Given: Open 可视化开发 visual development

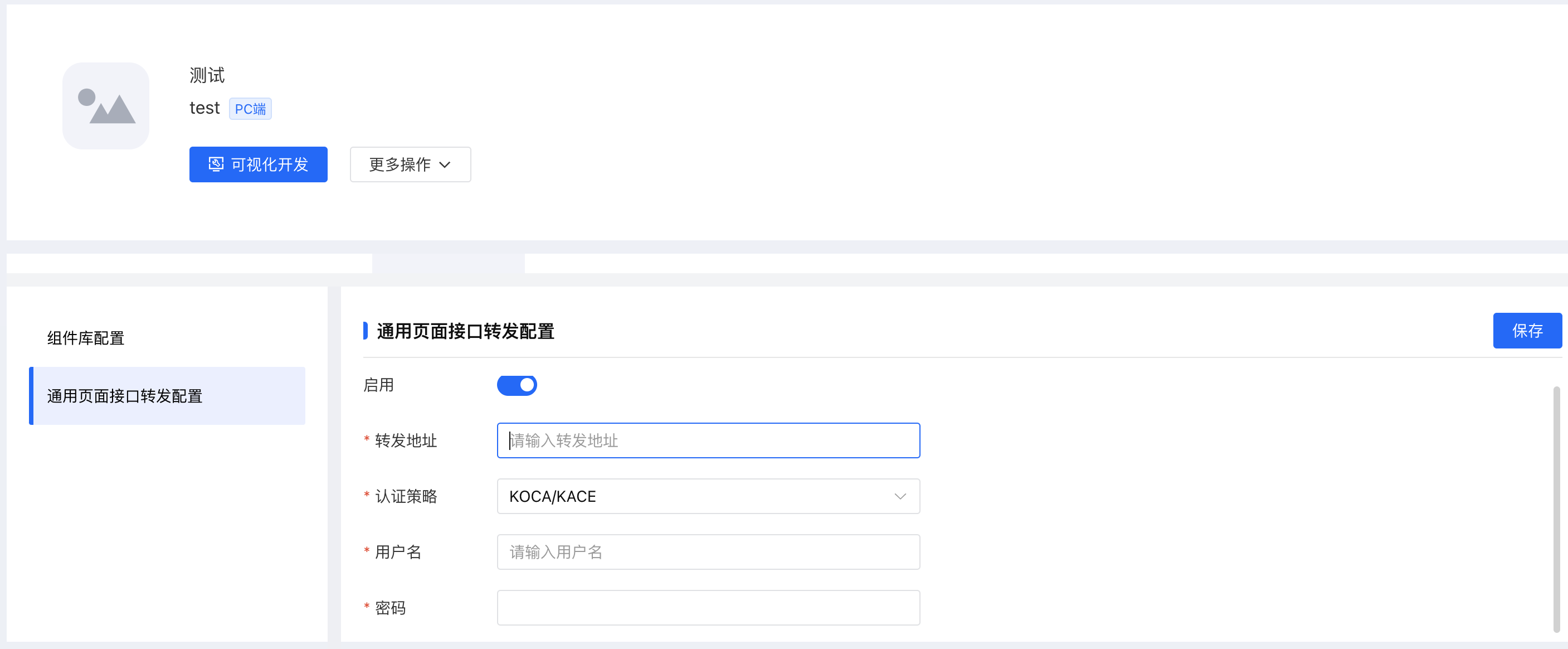Looking at the screenshot, I should click(x=258, y=164).
